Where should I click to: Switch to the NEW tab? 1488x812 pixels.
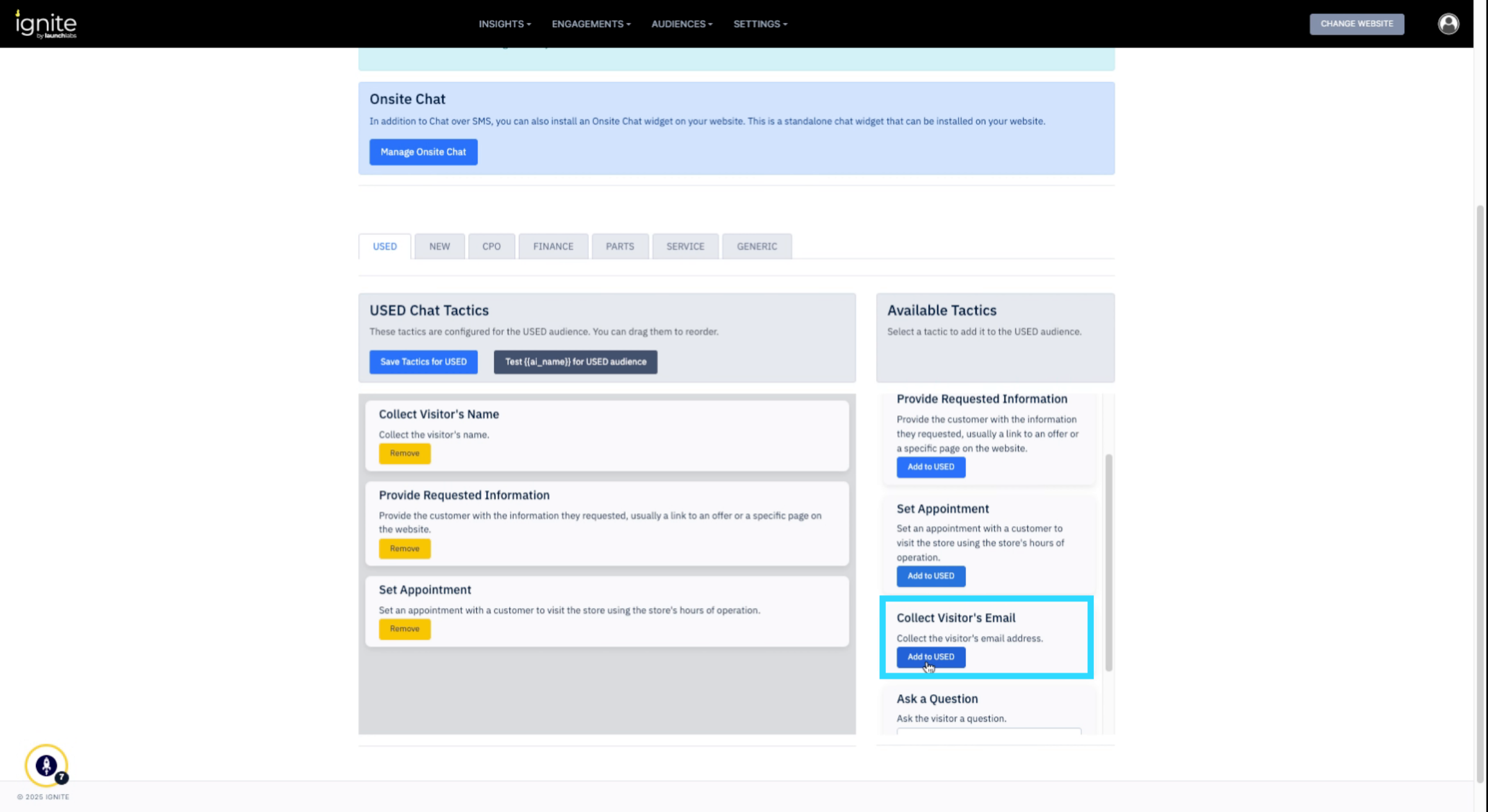439,247
